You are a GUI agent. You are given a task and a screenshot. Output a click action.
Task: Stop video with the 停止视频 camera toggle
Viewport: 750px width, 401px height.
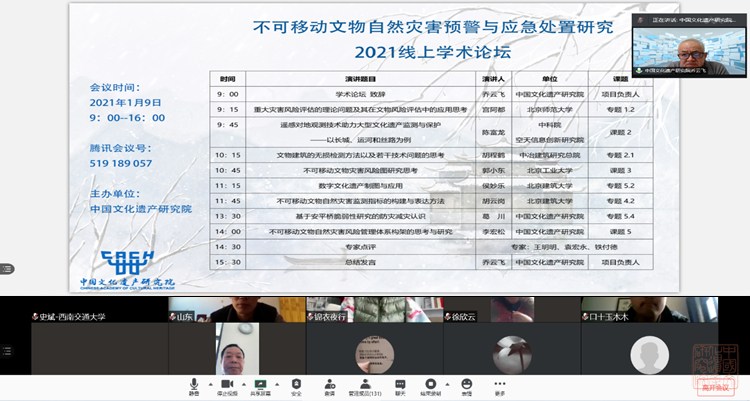[227, 385]
